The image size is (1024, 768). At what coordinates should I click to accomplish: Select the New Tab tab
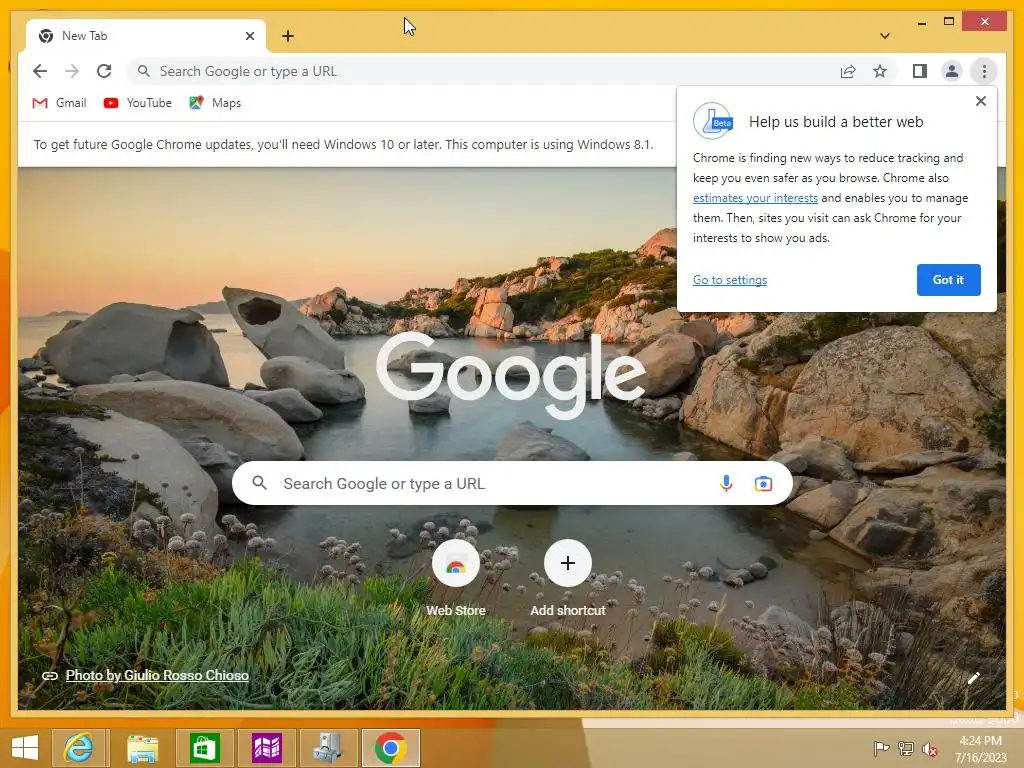(146, 36)
